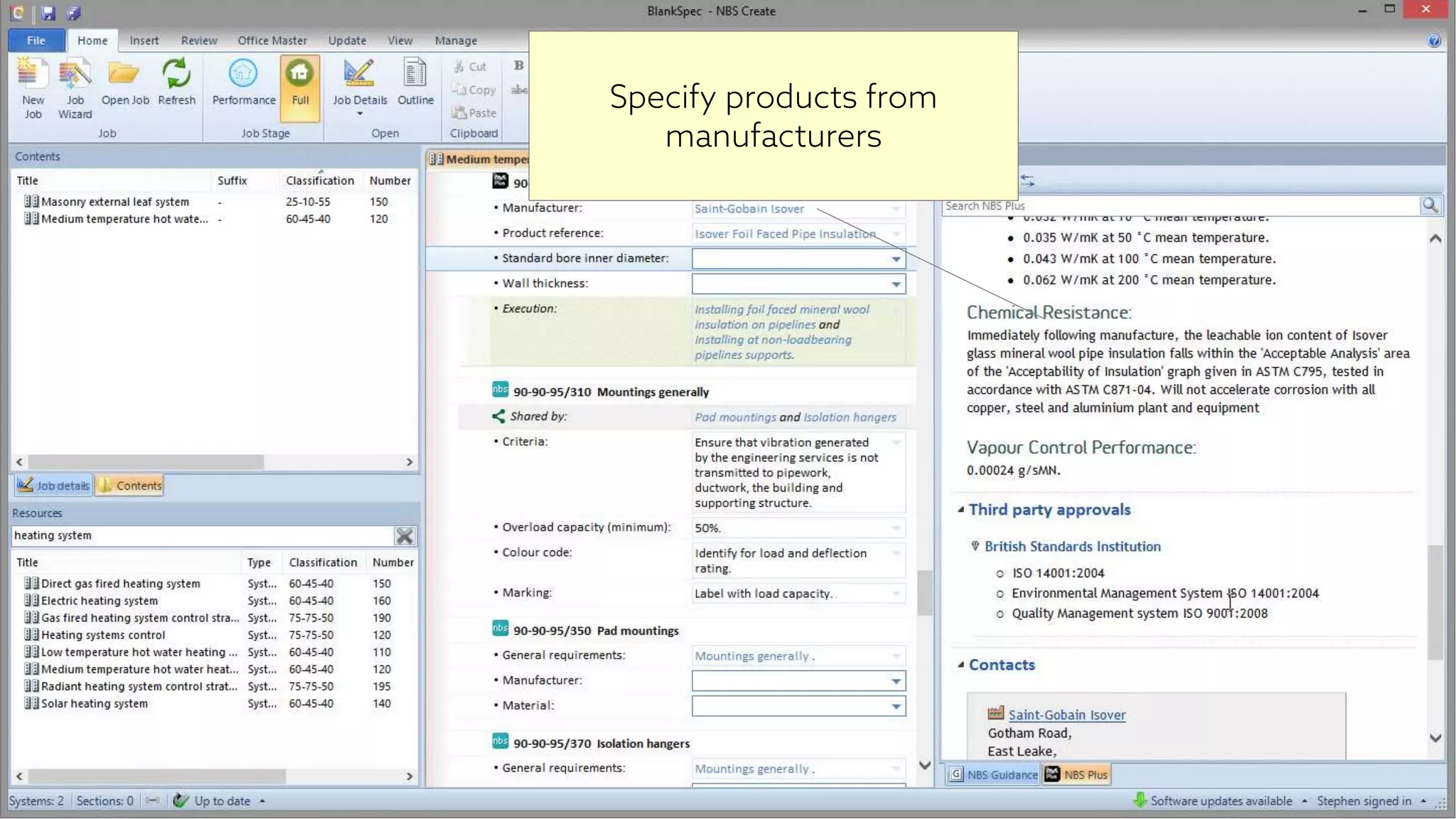The width and height of the screenshot is (1456, 819).
Task: Switch to the Review ribbon tab
Action: (x=199, y=41)
